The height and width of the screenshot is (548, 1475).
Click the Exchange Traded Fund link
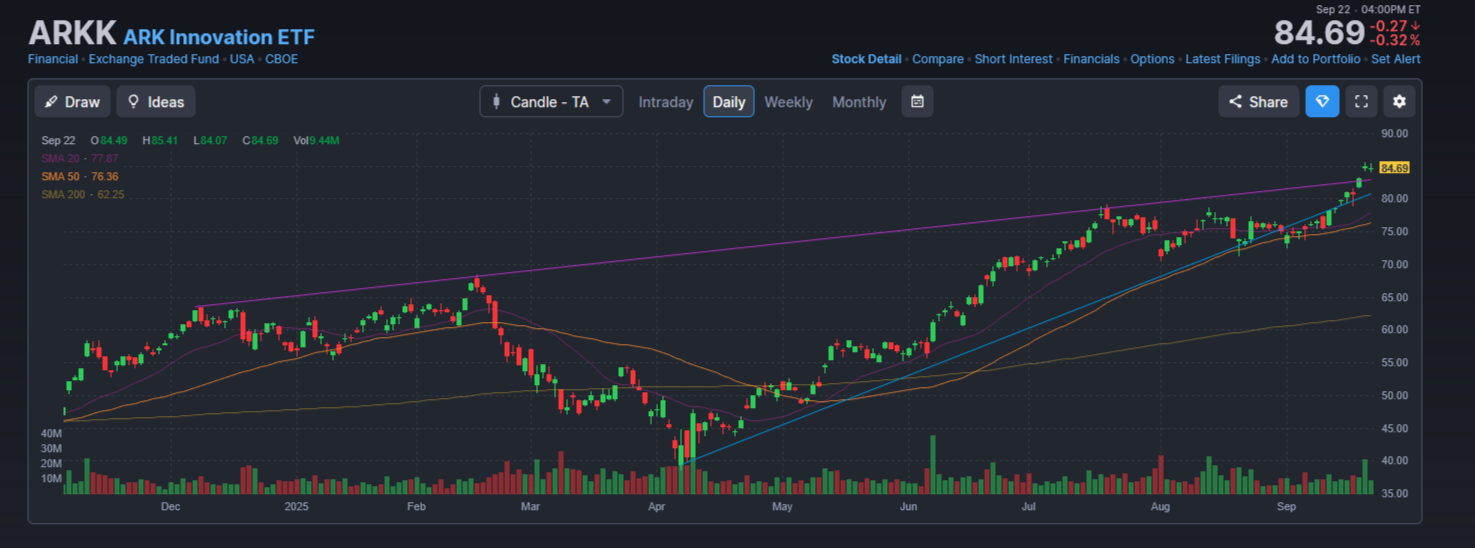pos(153,59)
